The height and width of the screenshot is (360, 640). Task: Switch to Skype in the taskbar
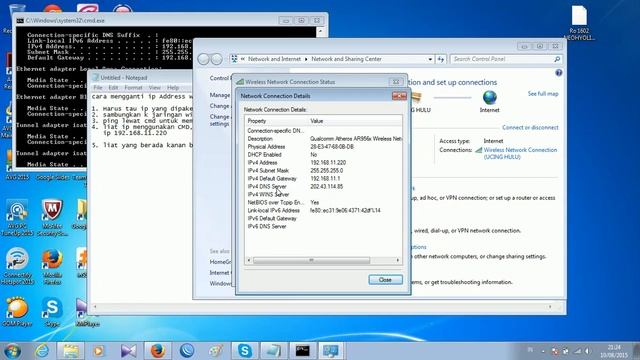tap(244, 351)
